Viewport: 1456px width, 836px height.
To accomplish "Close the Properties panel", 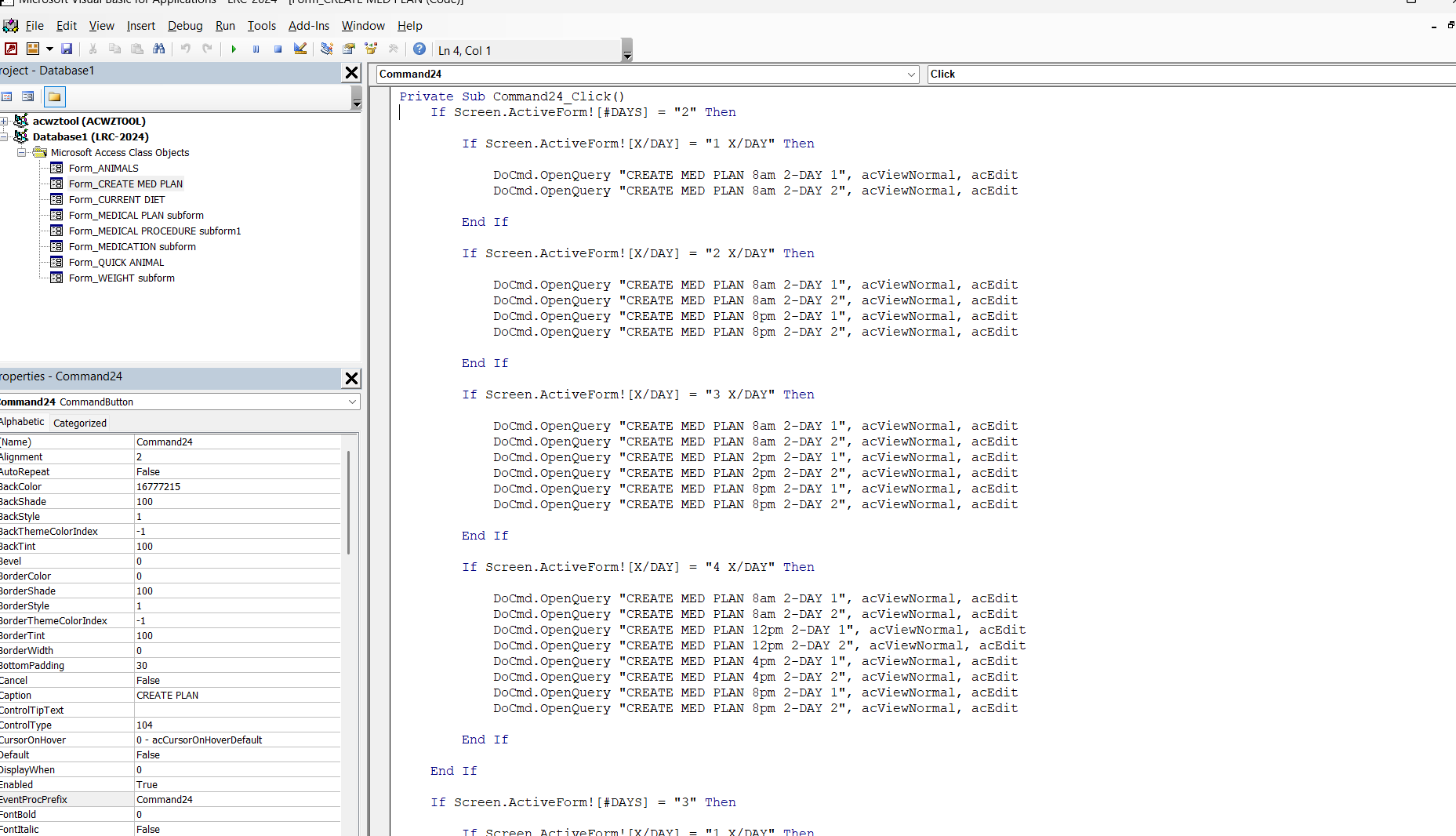I will (x=351, y=378).
